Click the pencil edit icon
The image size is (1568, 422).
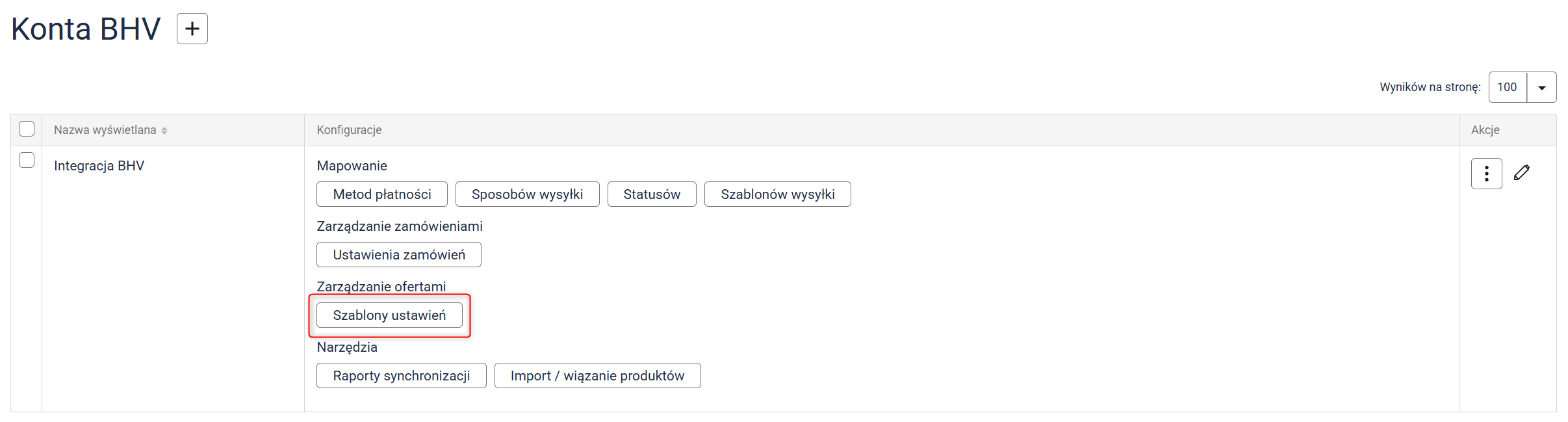pyautogui.click(x=1522, y=172)
